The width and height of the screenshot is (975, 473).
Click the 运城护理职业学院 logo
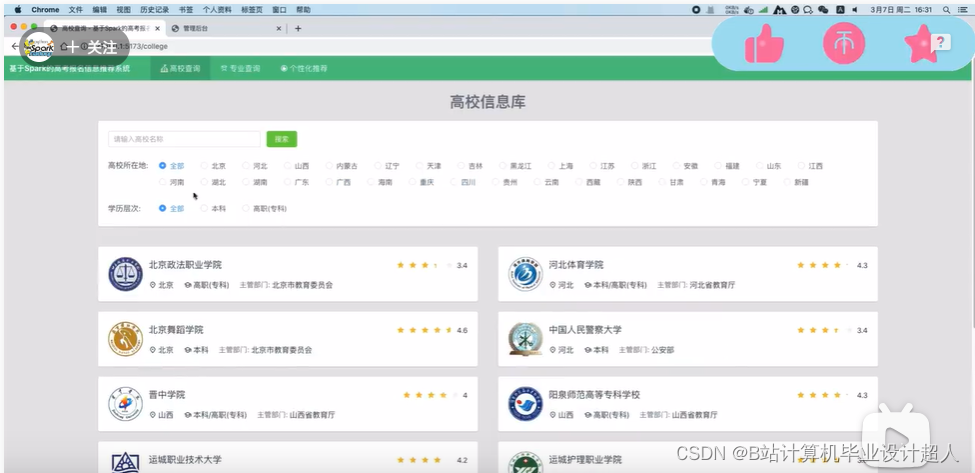tap(525, 462)
